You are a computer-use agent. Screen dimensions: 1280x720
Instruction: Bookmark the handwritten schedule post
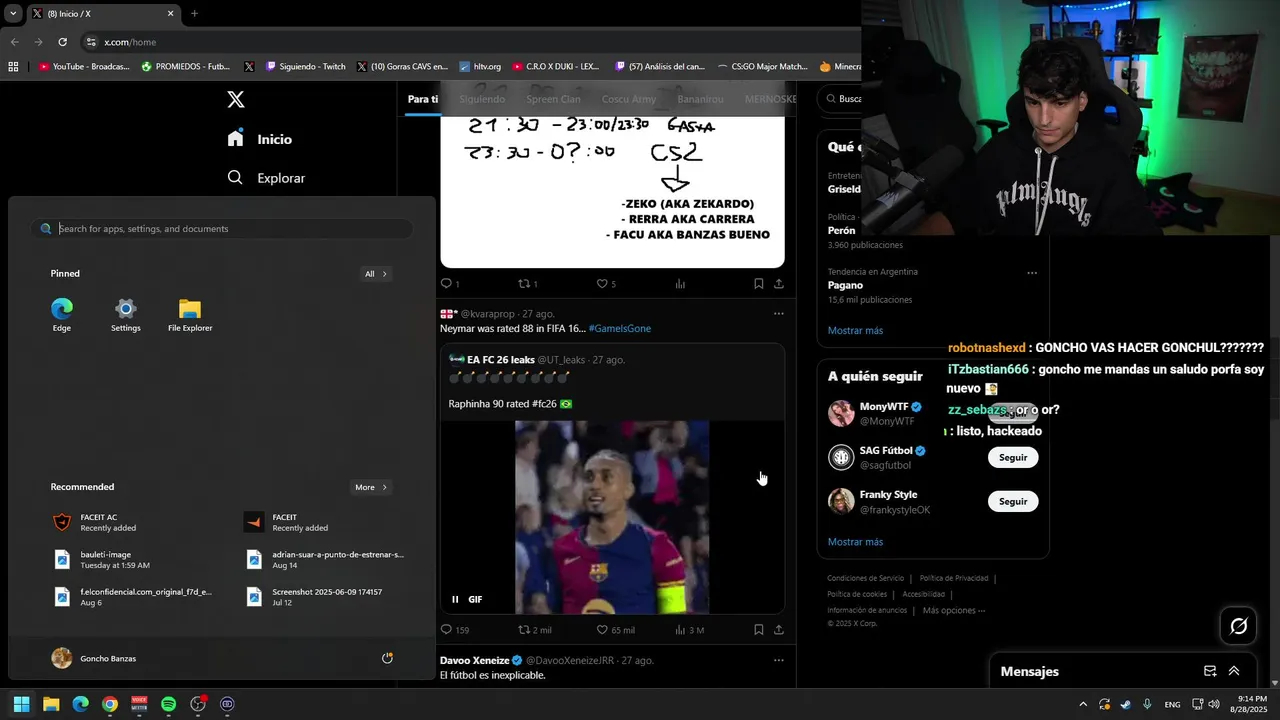tap(758, 284)
